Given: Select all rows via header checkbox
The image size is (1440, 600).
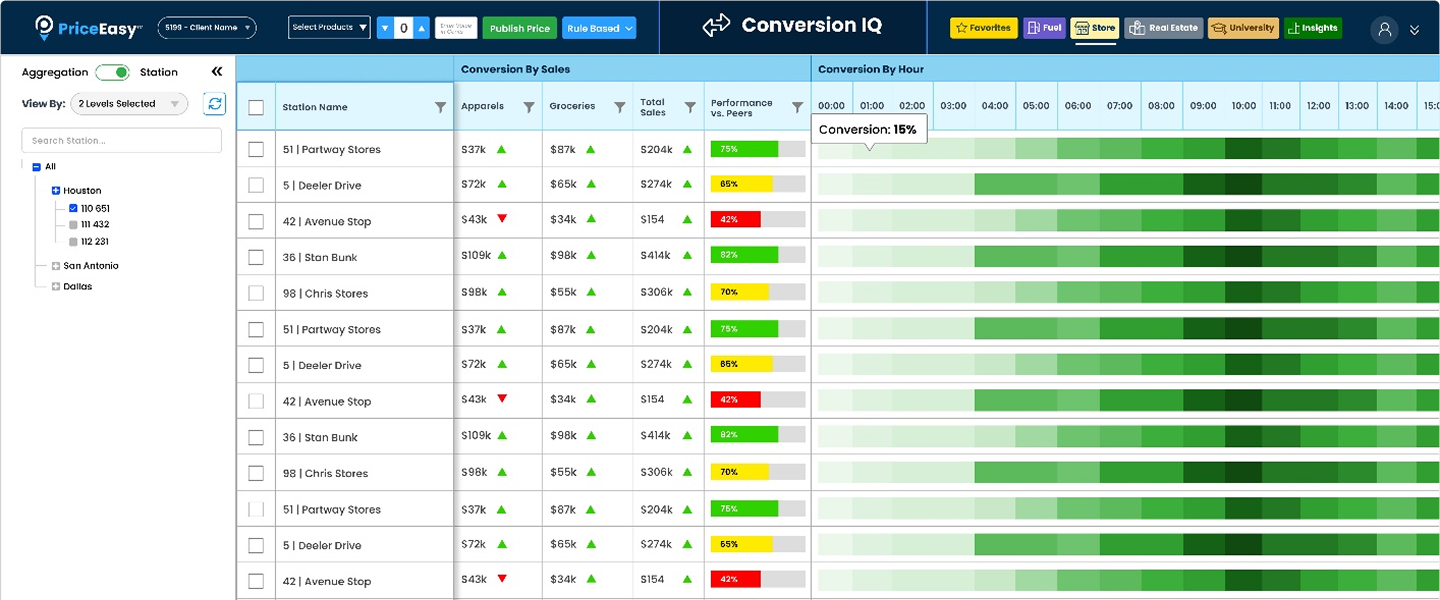Looking at the screenshot, I should (x=255, y=106).
